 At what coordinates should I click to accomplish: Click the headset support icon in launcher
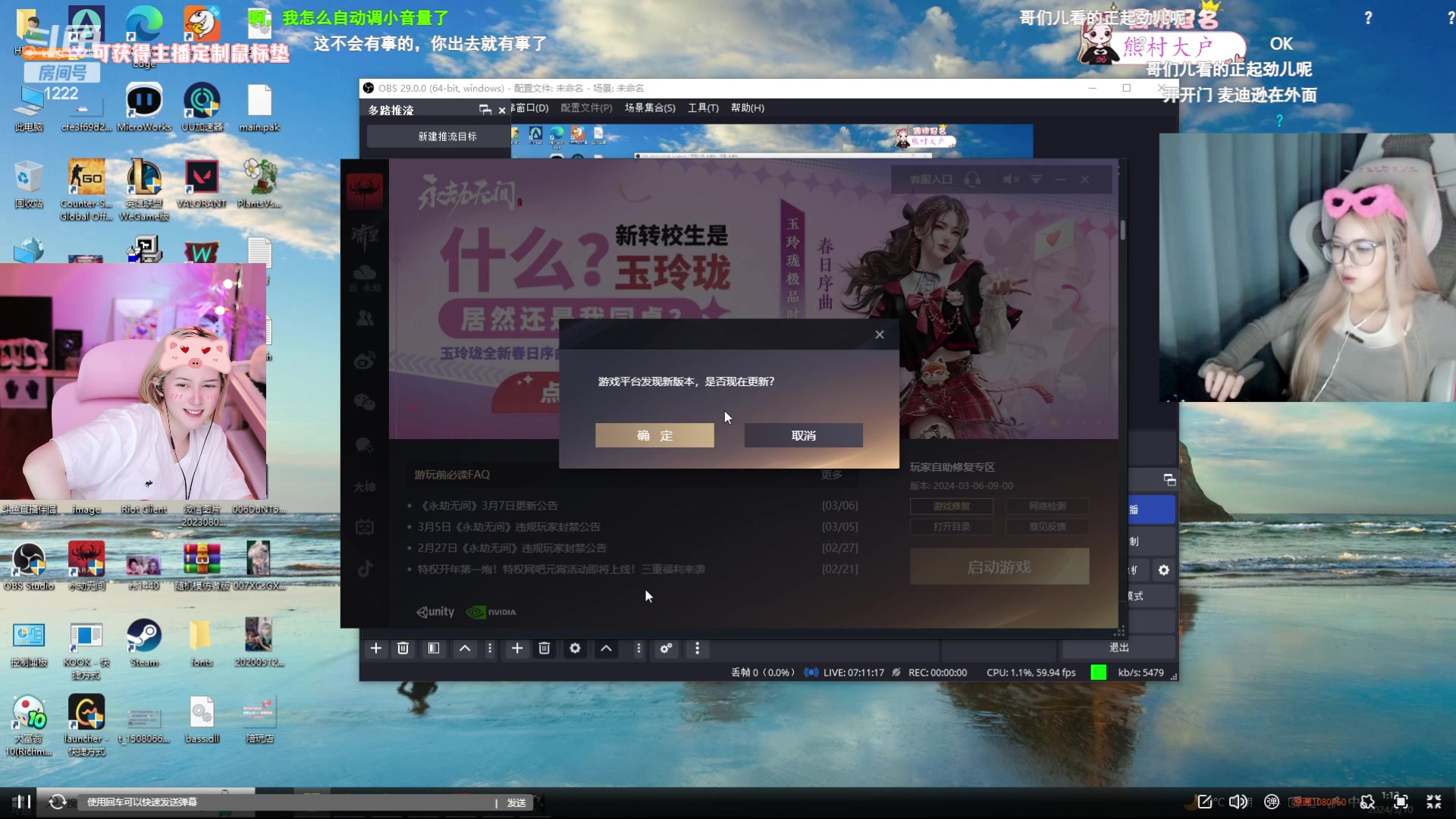click(x=973, y=180)
